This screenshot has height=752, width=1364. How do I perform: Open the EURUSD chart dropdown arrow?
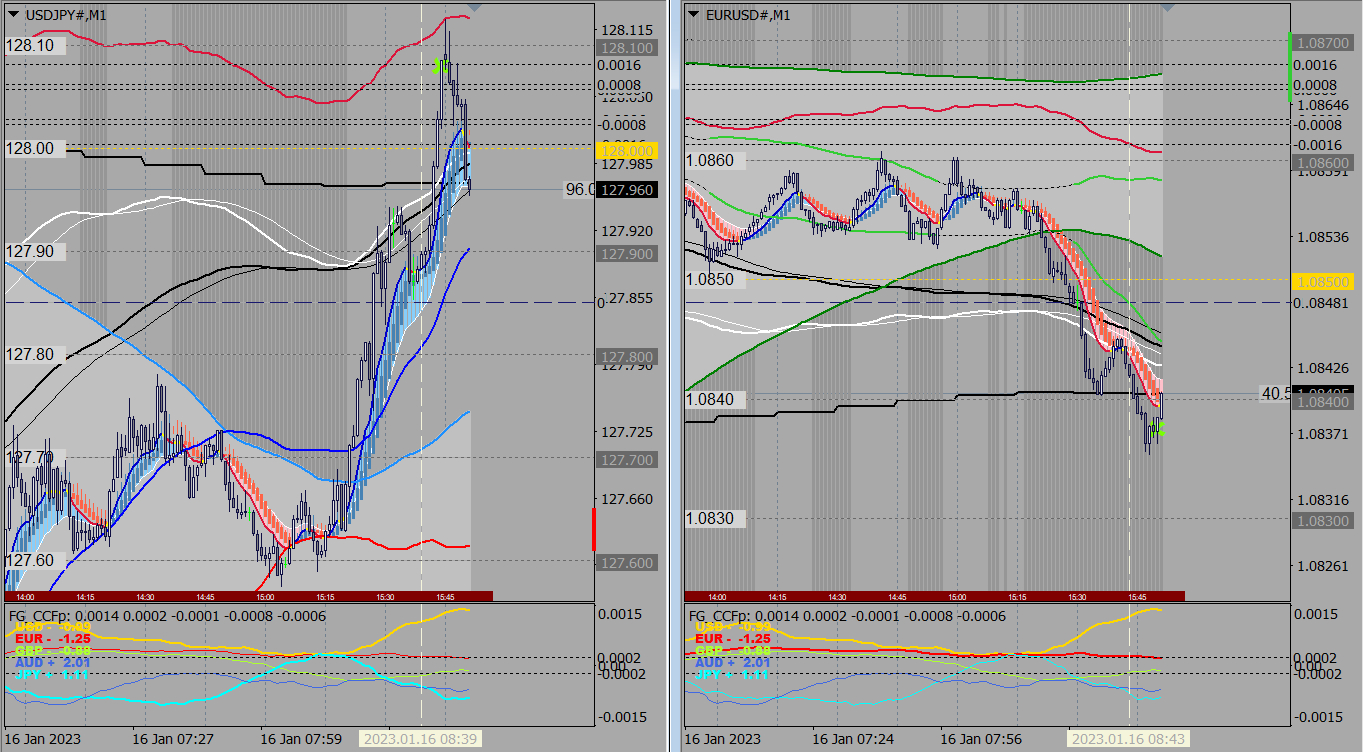pyautogui.click(x=693, y=14)
